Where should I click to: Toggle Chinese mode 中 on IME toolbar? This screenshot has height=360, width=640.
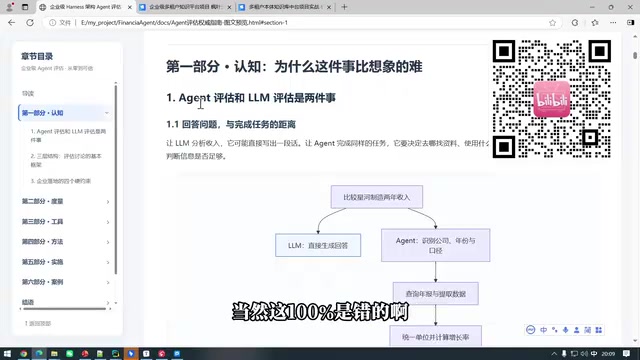coord(543,330)
